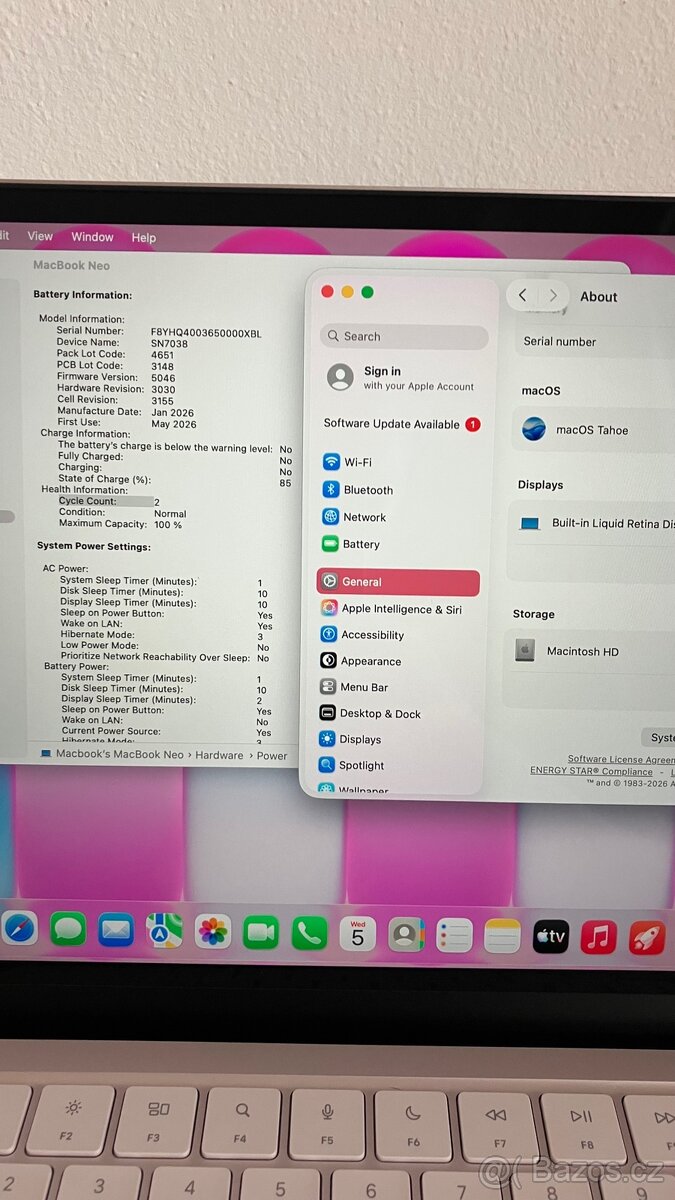Open Music from the Dock

599,937
